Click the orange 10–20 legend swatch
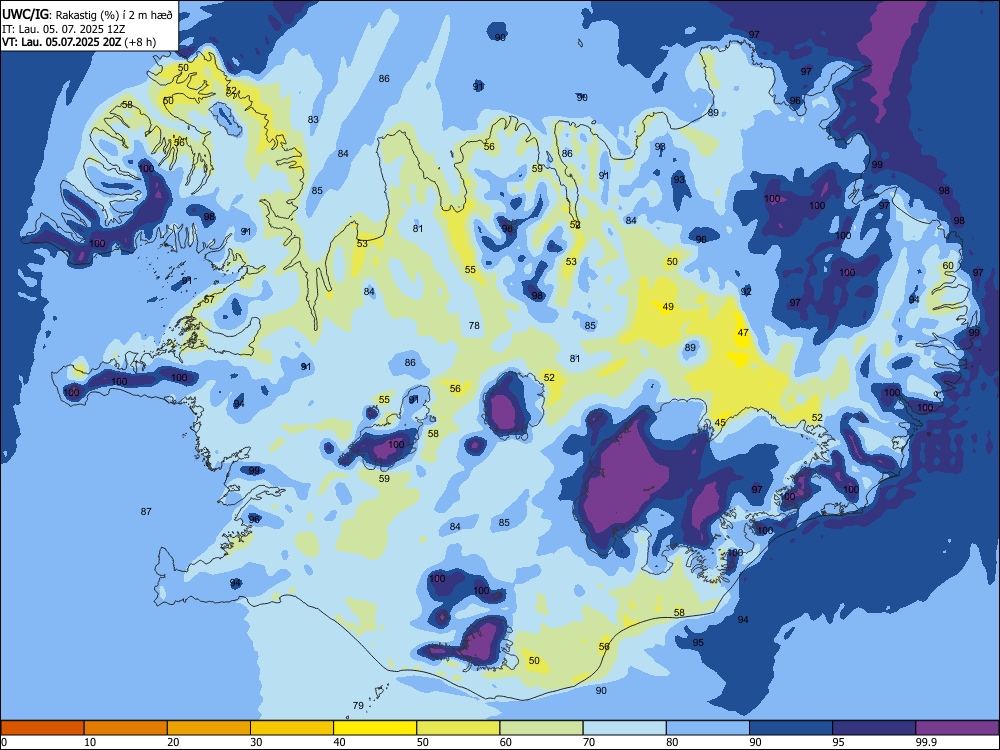The height and width of the screenshot is (750, 1000). tap(126, 728)
